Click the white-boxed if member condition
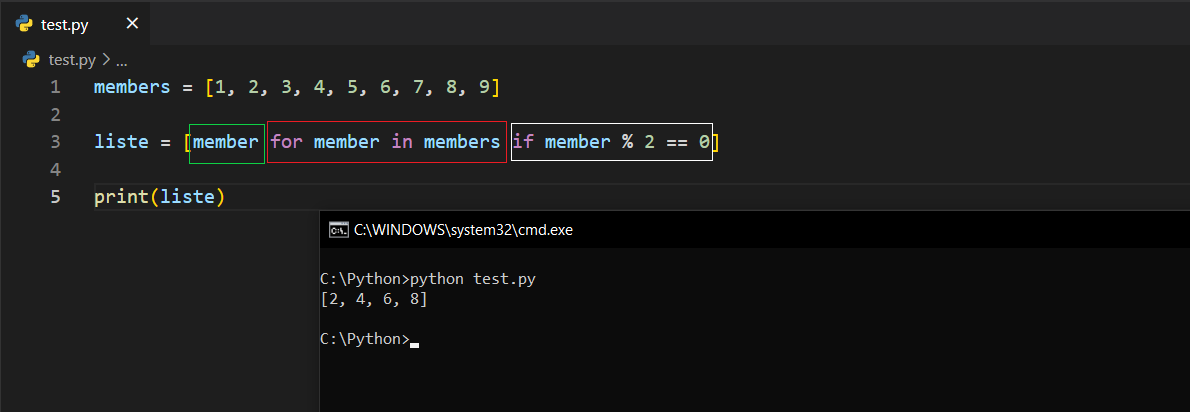1190x412 pixels. pos(611,142)
